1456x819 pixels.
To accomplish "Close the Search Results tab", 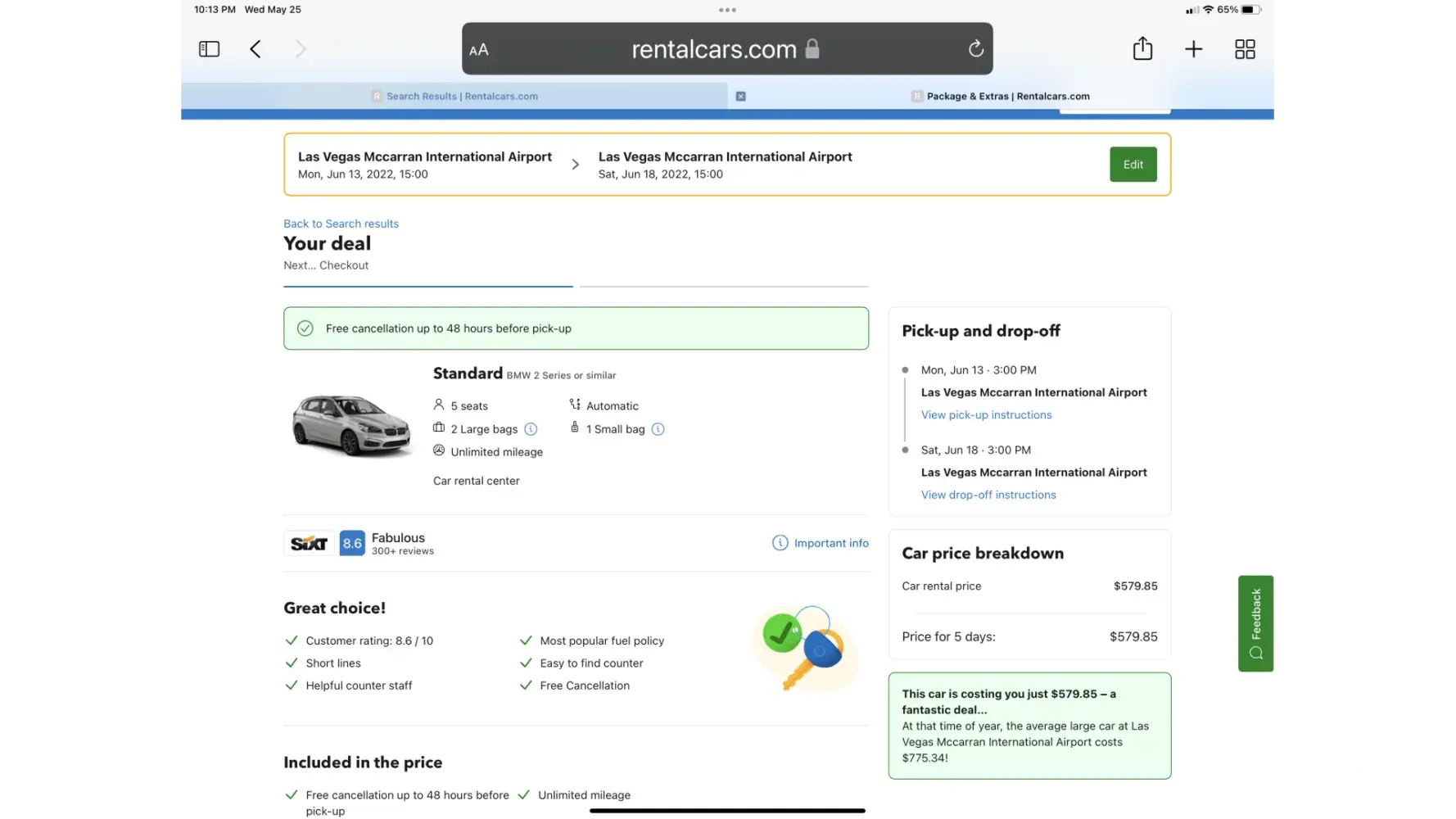I will [x=740, y=97].
